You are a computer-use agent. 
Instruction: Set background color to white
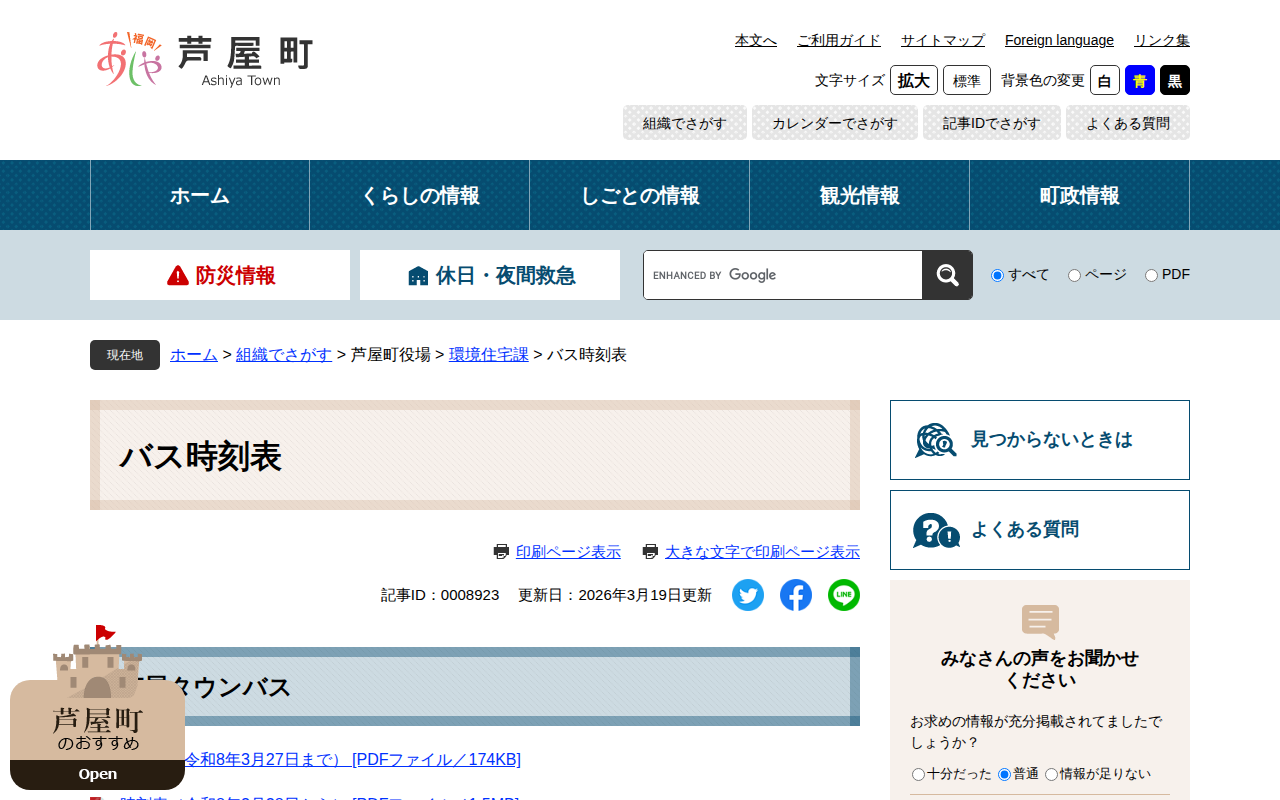pos(1105,80)
